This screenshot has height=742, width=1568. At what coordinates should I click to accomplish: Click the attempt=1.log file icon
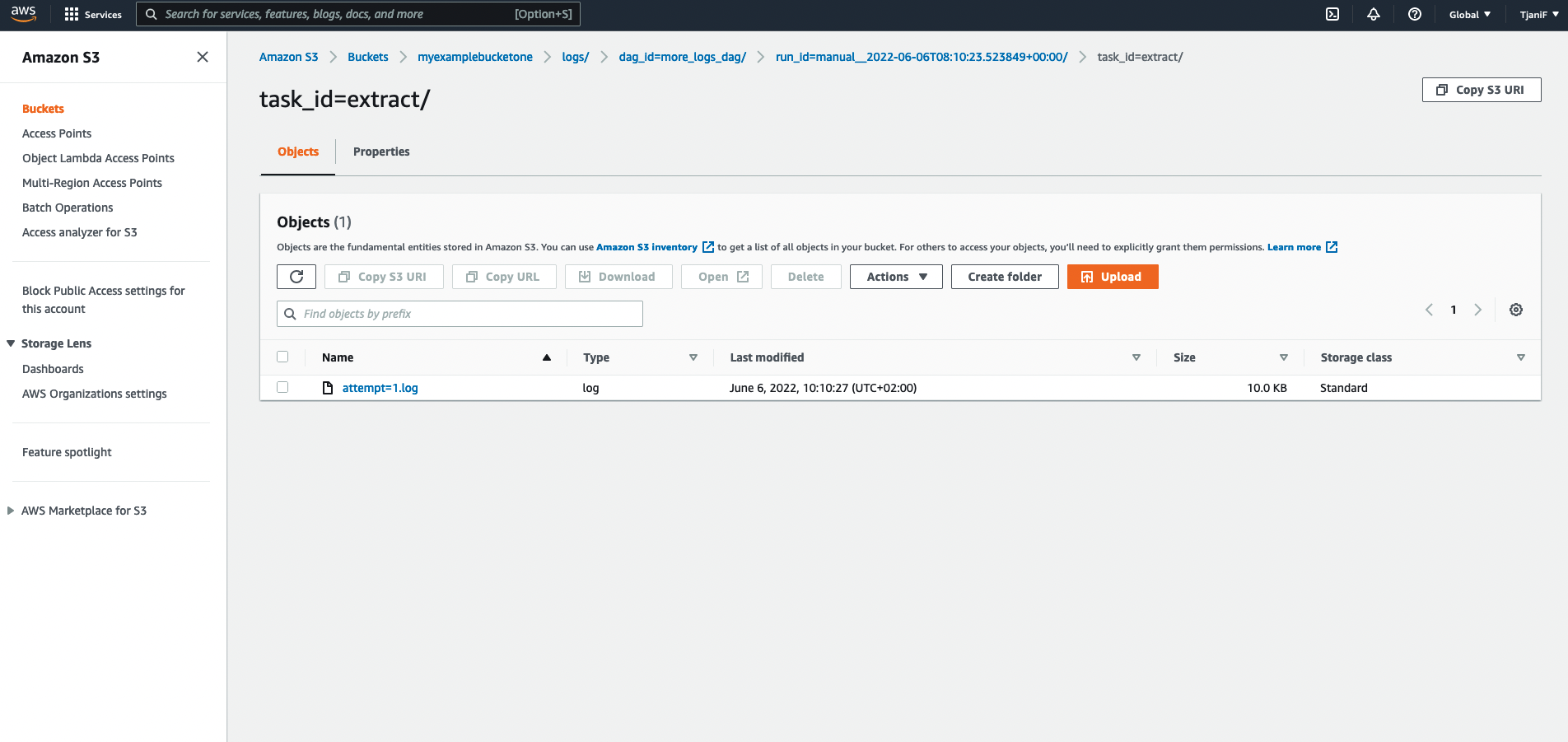[327, 387]
